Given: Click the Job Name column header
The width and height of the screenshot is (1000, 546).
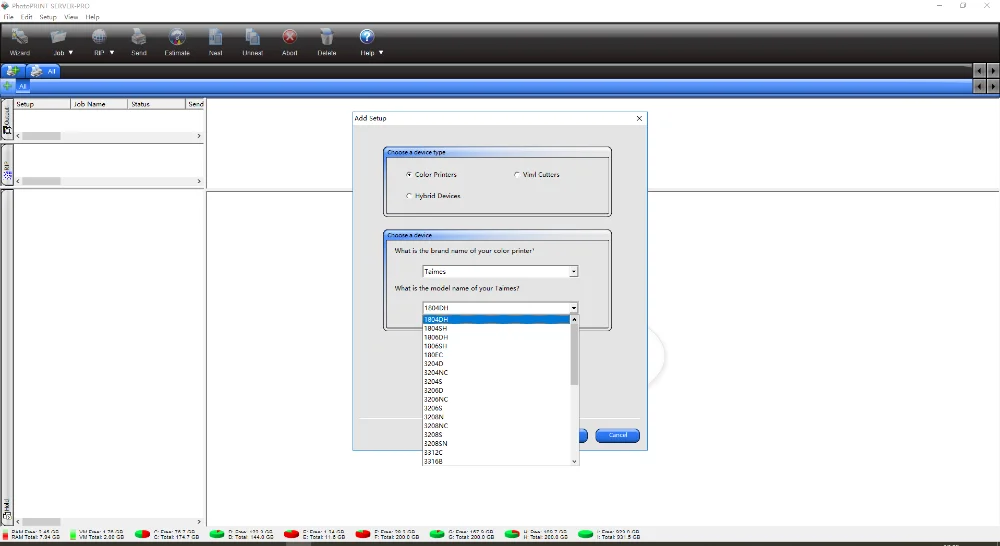Looking at the screenshot, I should pos(99,103).
